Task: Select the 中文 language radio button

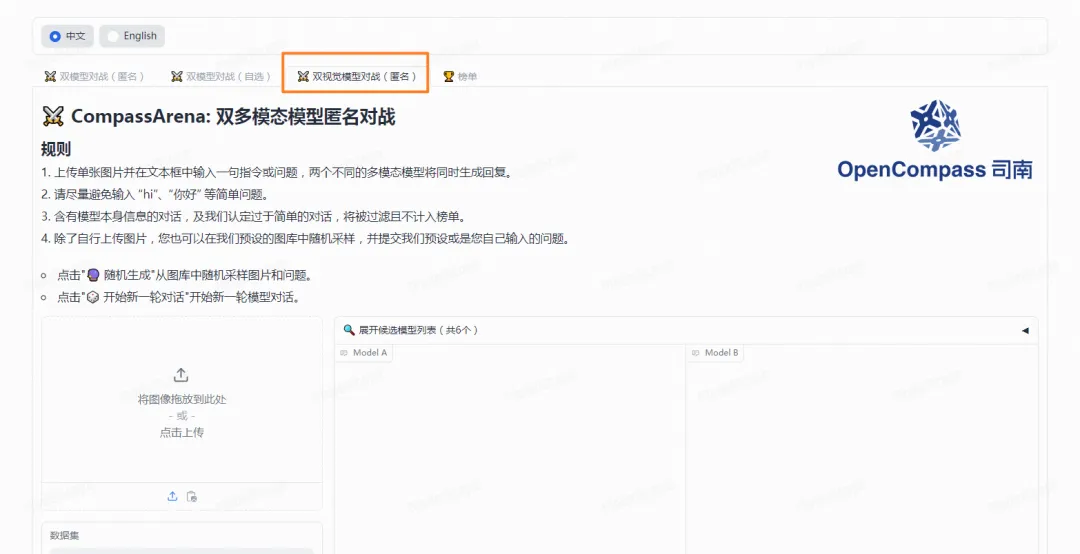Action: [67, 36]
